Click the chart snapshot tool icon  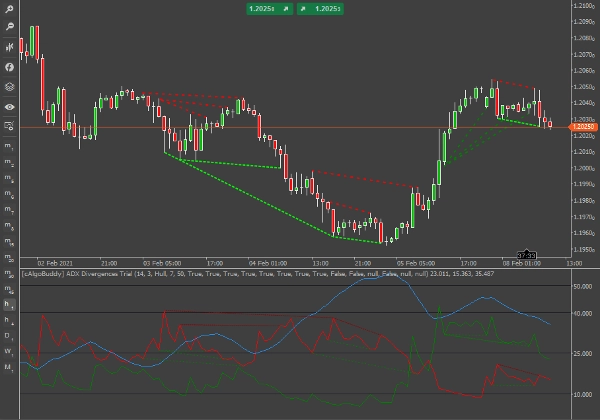(9, 125)
